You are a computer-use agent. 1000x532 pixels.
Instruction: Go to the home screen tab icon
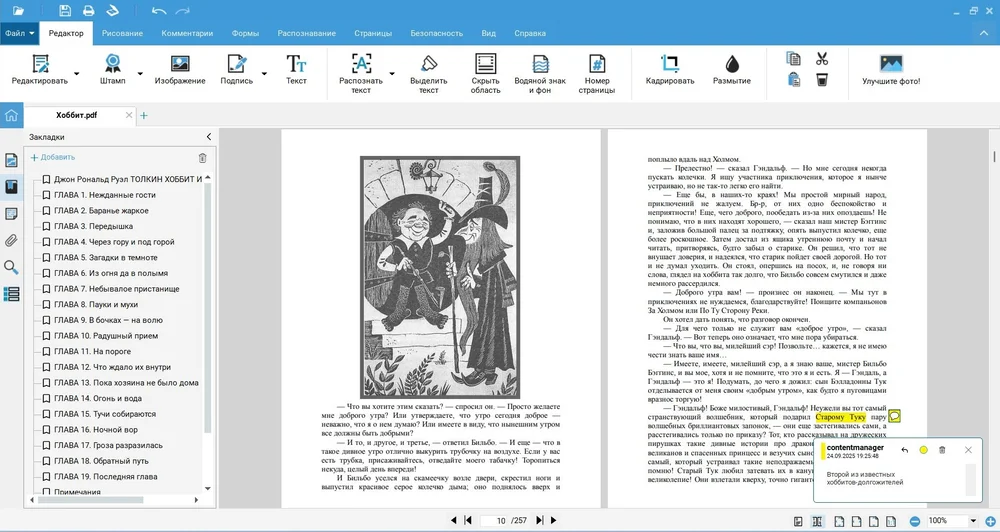coord(11,115)
